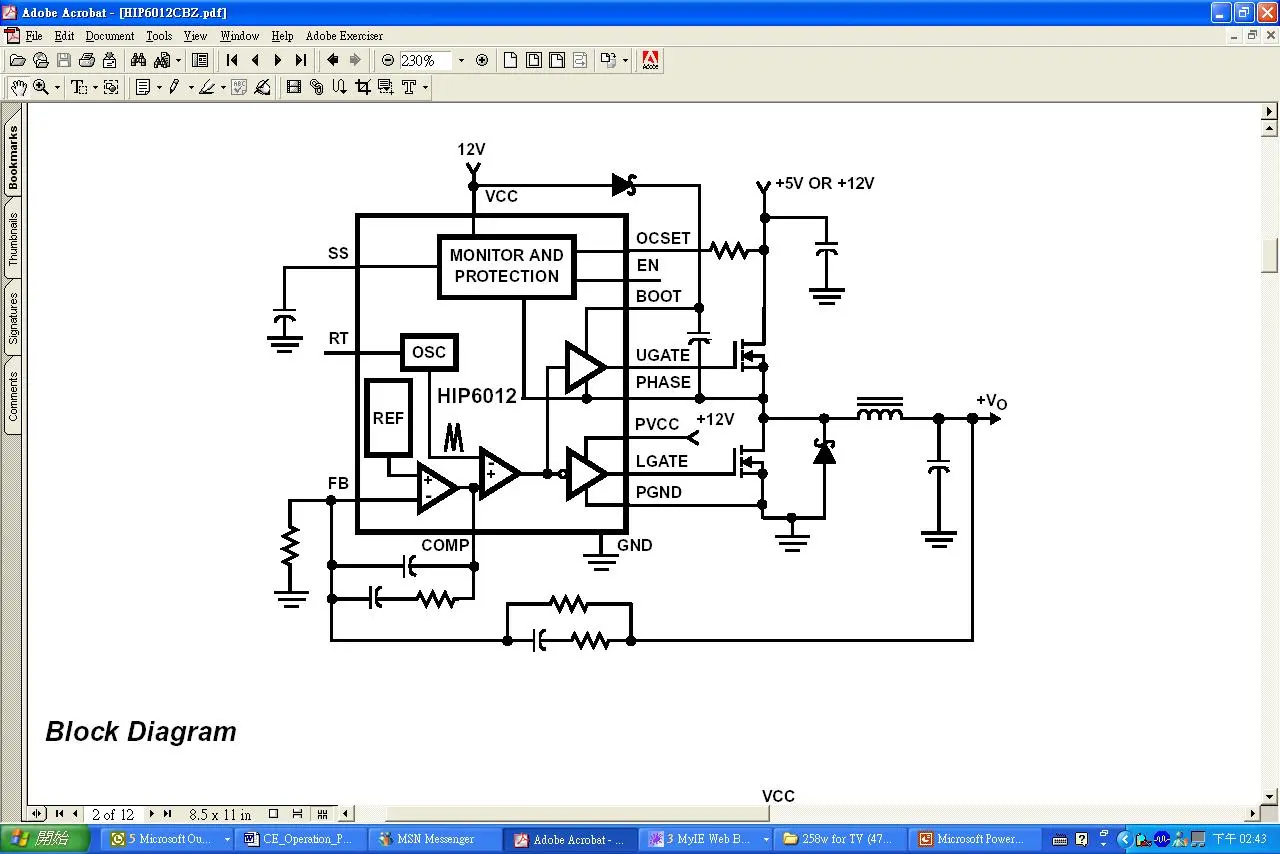1280x854 pixels.
Task: Select the Hand tool
Action: 19,87
